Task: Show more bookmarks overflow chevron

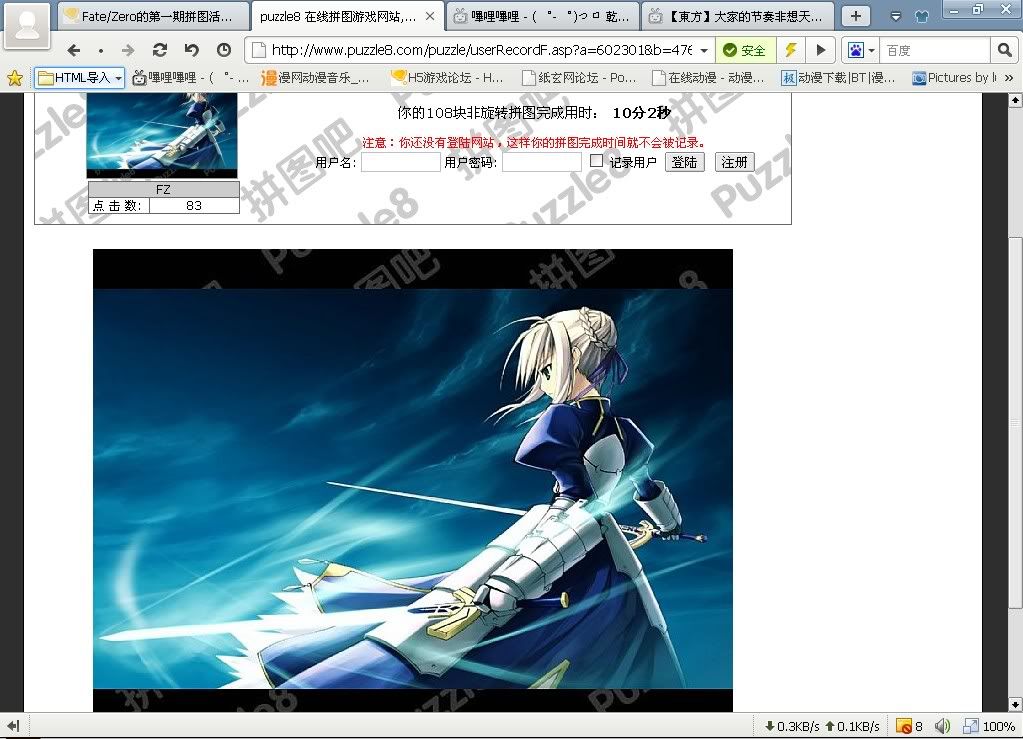Action: click(x=1009, y=78)
